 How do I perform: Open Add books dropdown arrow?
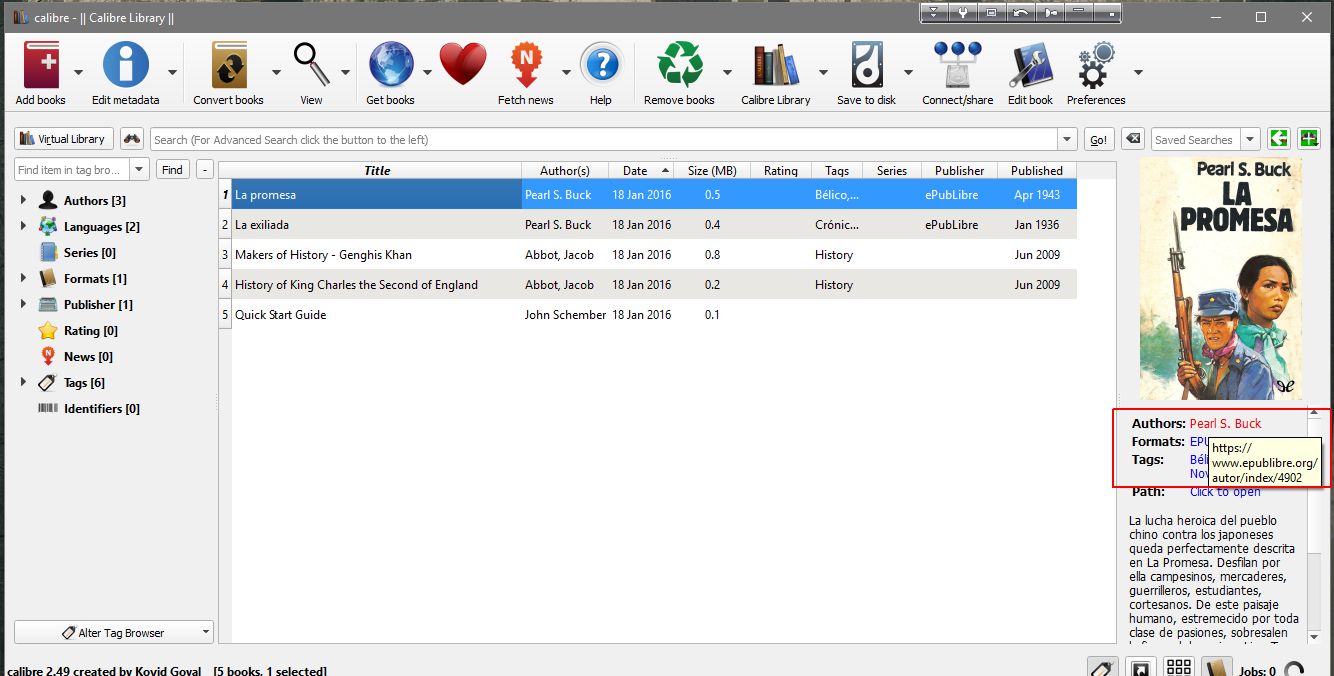point(78,72)
